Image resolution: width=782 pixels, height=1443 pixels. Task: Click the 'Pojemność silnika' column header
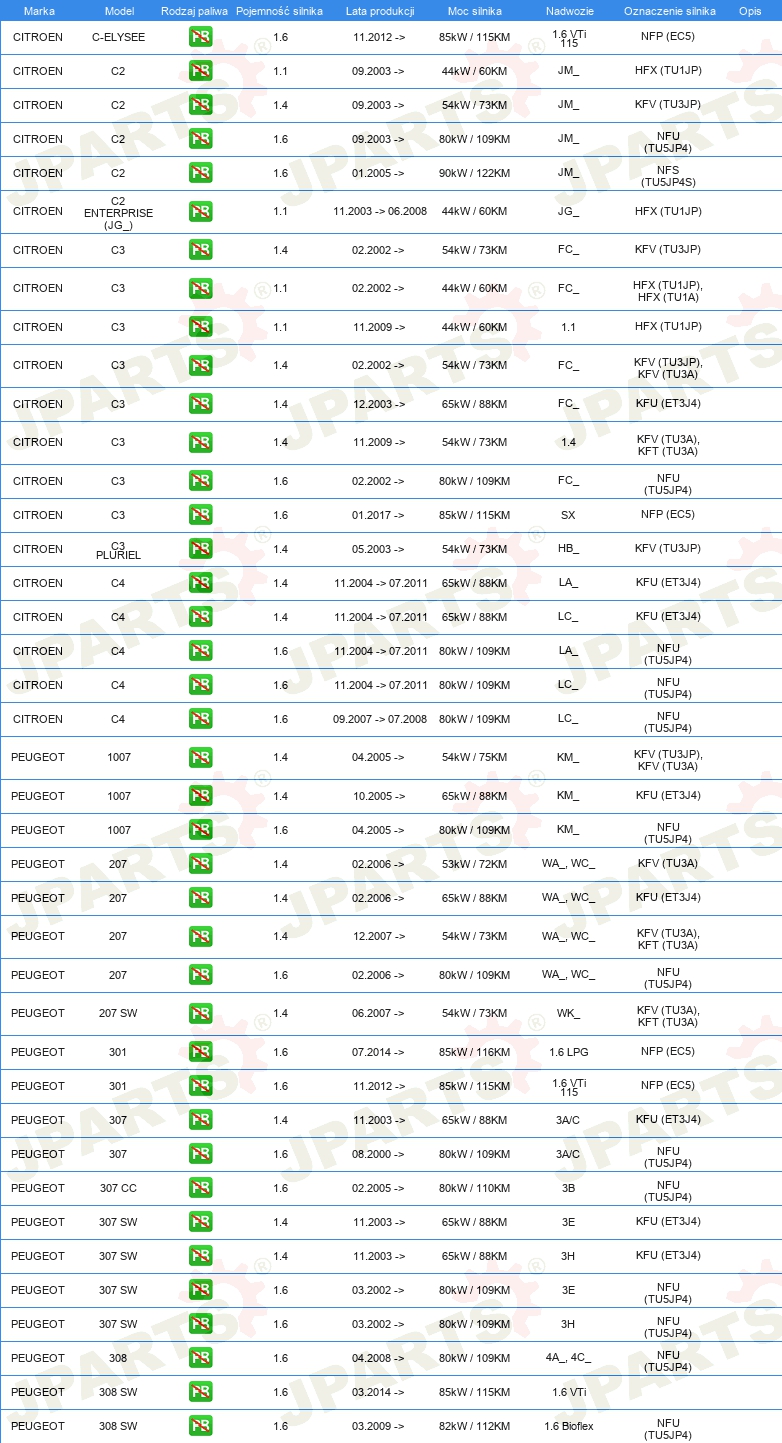(279, 11)
